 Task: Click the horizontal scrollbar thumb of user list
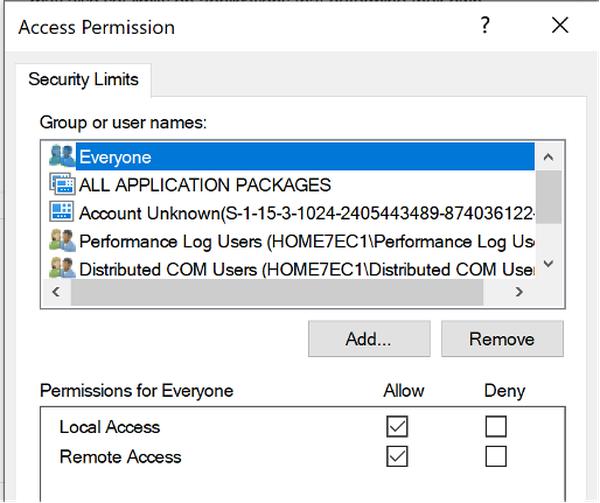tap(277, 292)
